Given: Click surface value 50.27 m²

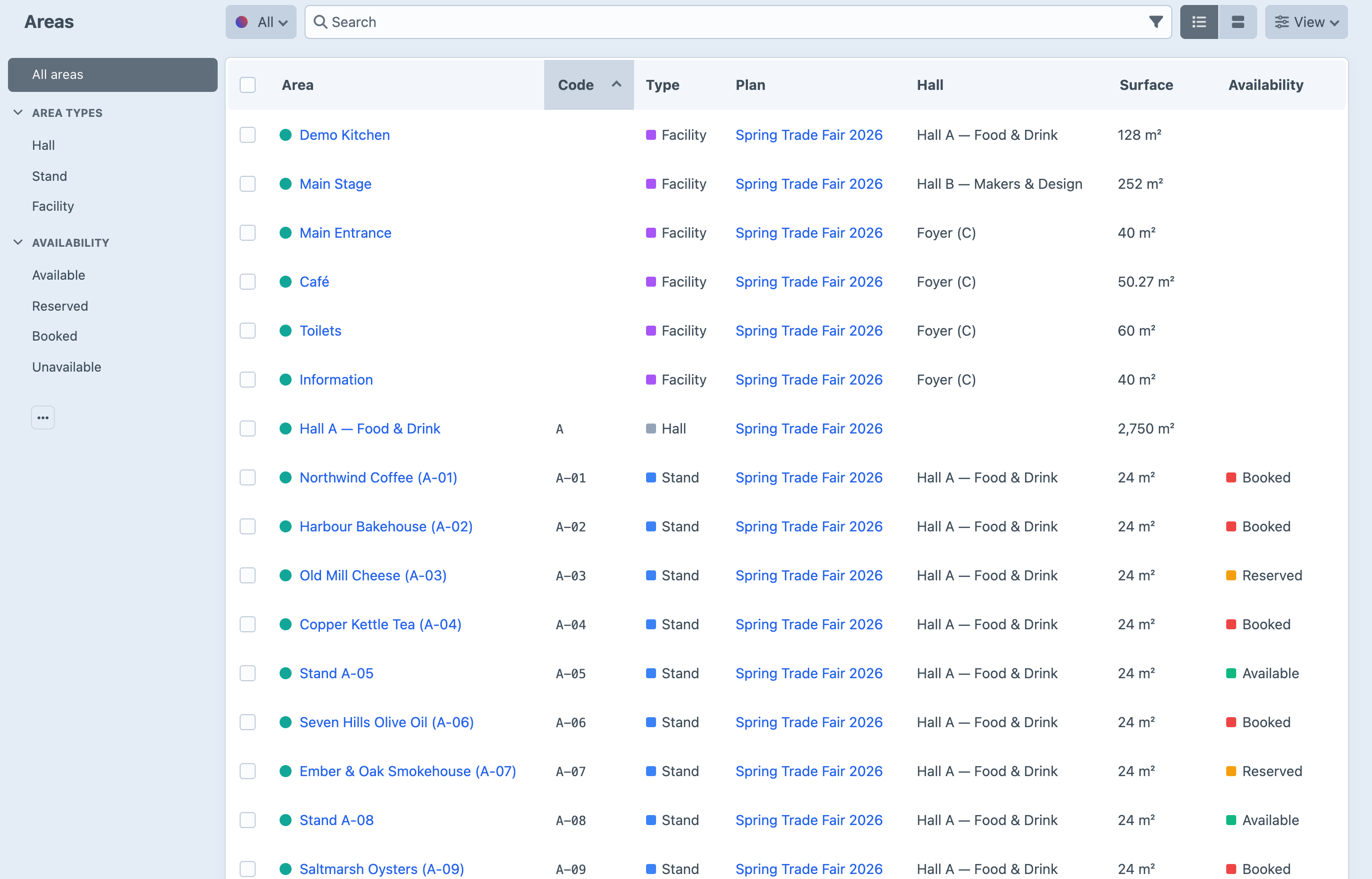Looking at the screenshot, I should click(x=1145, y=282).
